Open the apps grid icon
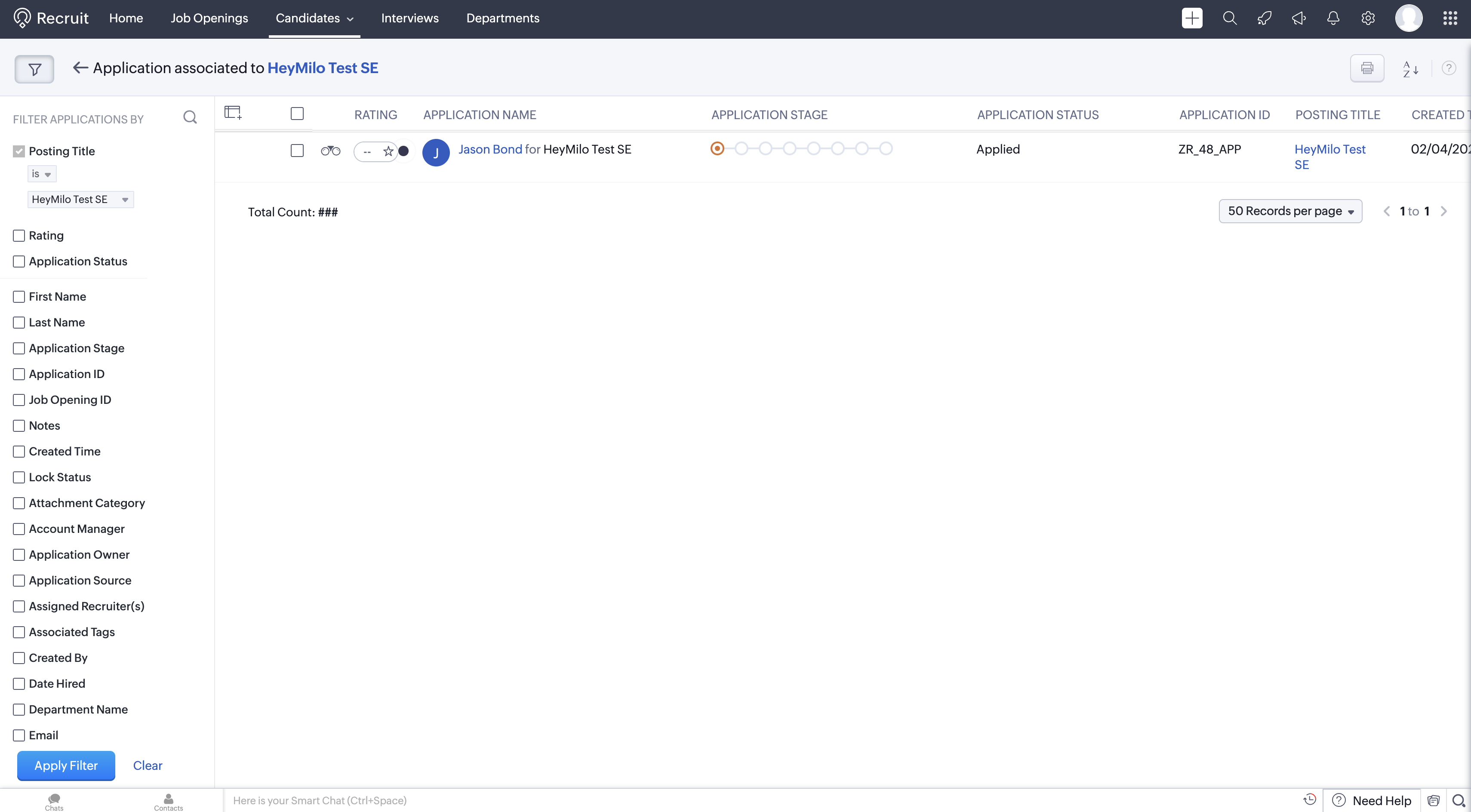The image size is (1471, 812). tap(1450, 18)
